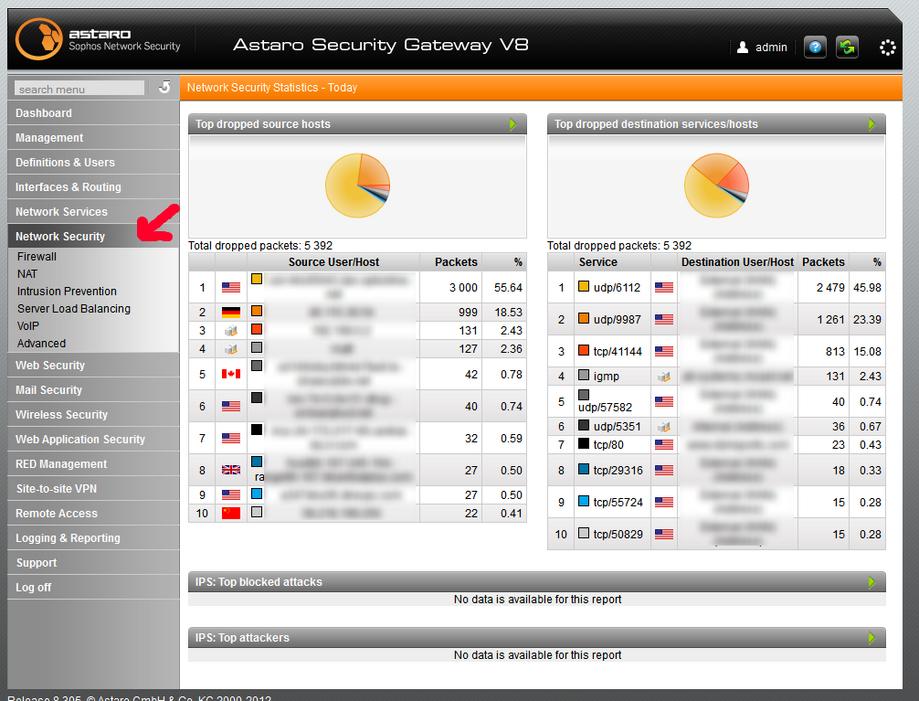The height and width of the screenshot is (701, 919).
Task: Open Remote Access menu
Action: point(93,513)
